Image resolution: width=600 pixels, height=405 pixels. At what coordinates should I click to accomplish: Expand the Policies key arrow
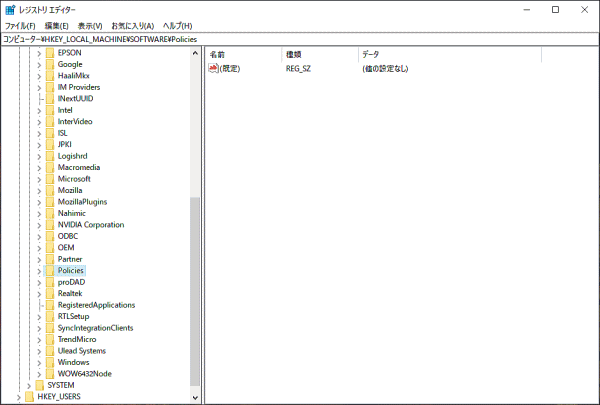39,271
